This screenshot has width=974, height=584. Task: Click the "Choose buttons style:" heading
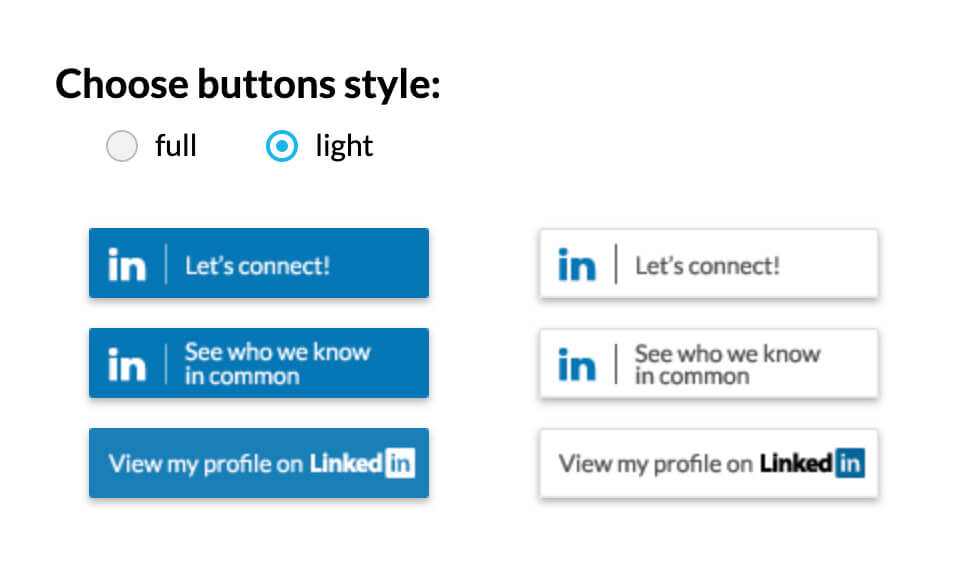coord(248,84)
